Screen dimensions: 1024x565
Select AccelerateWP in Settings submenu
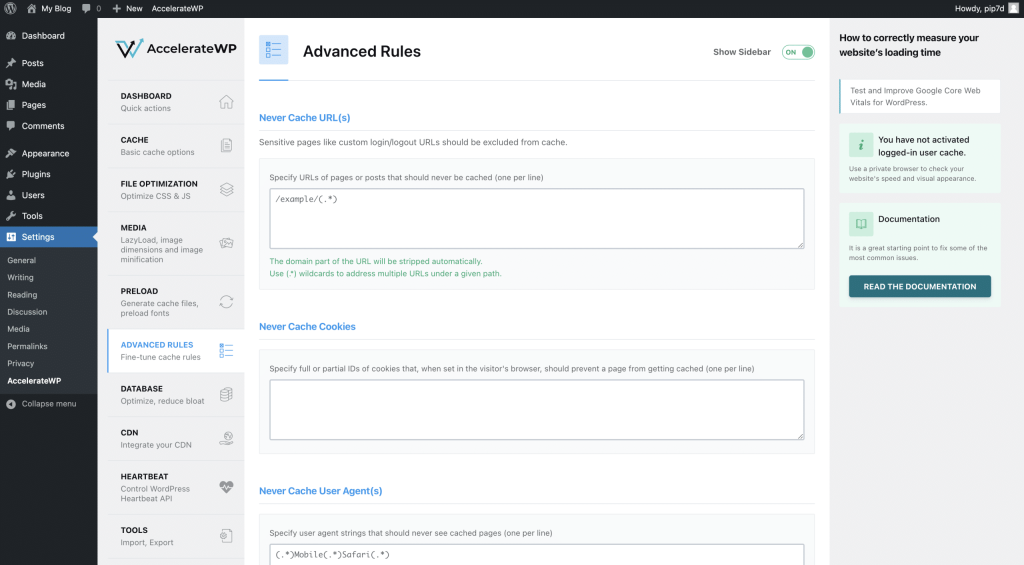34,381
